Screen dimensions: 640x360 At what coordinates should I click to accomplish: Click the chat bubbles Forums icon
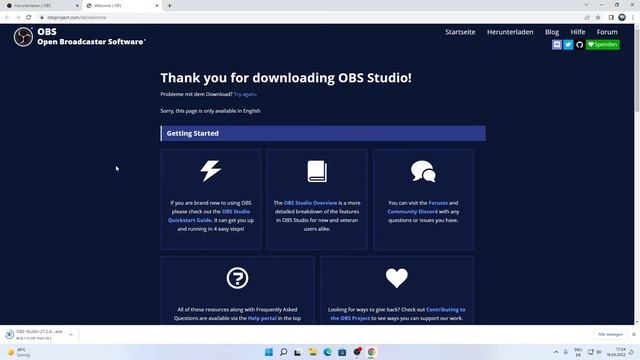click(x=423, y=171)
